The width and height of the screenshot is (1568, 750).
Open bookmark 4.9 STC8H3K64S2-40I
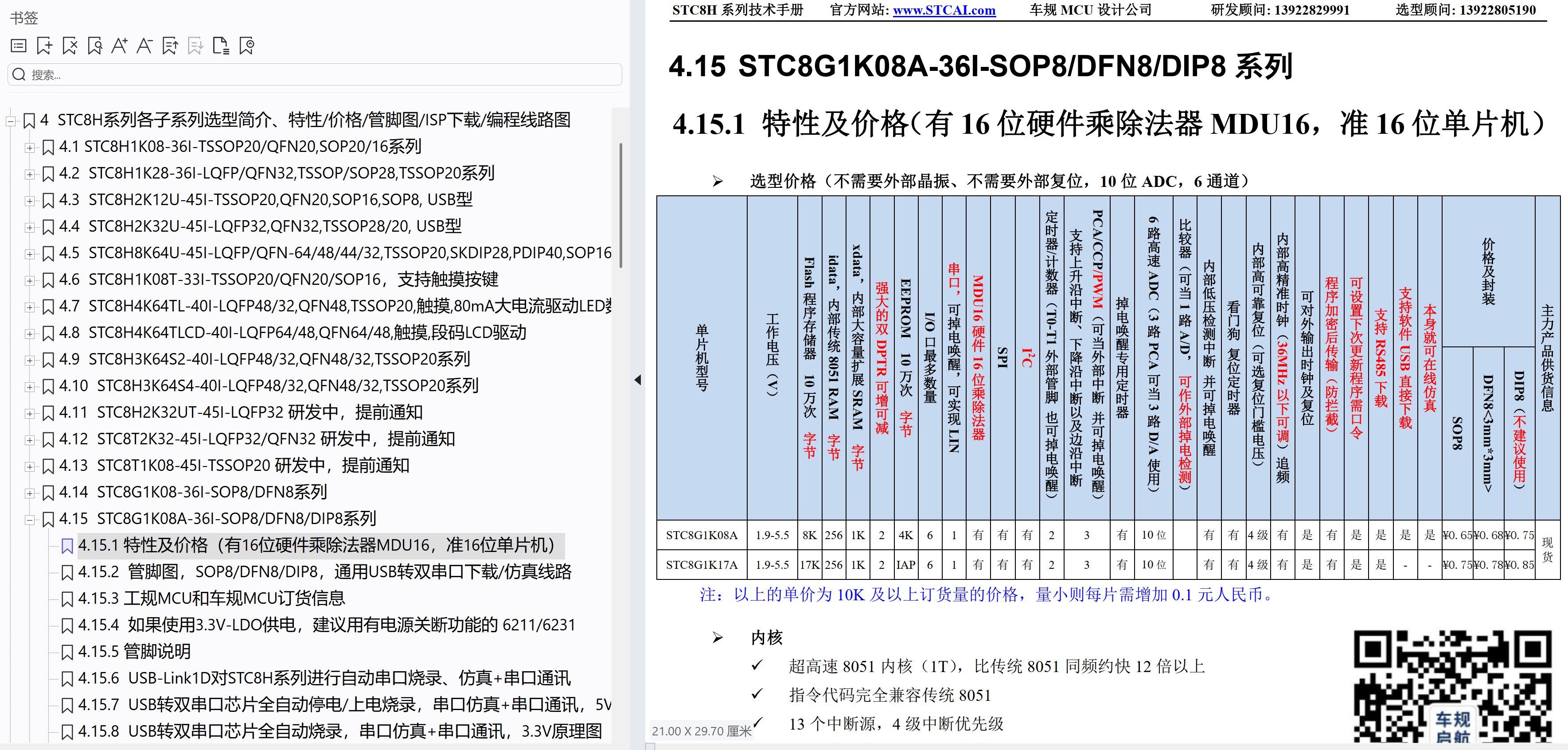(x=264, y=359)
